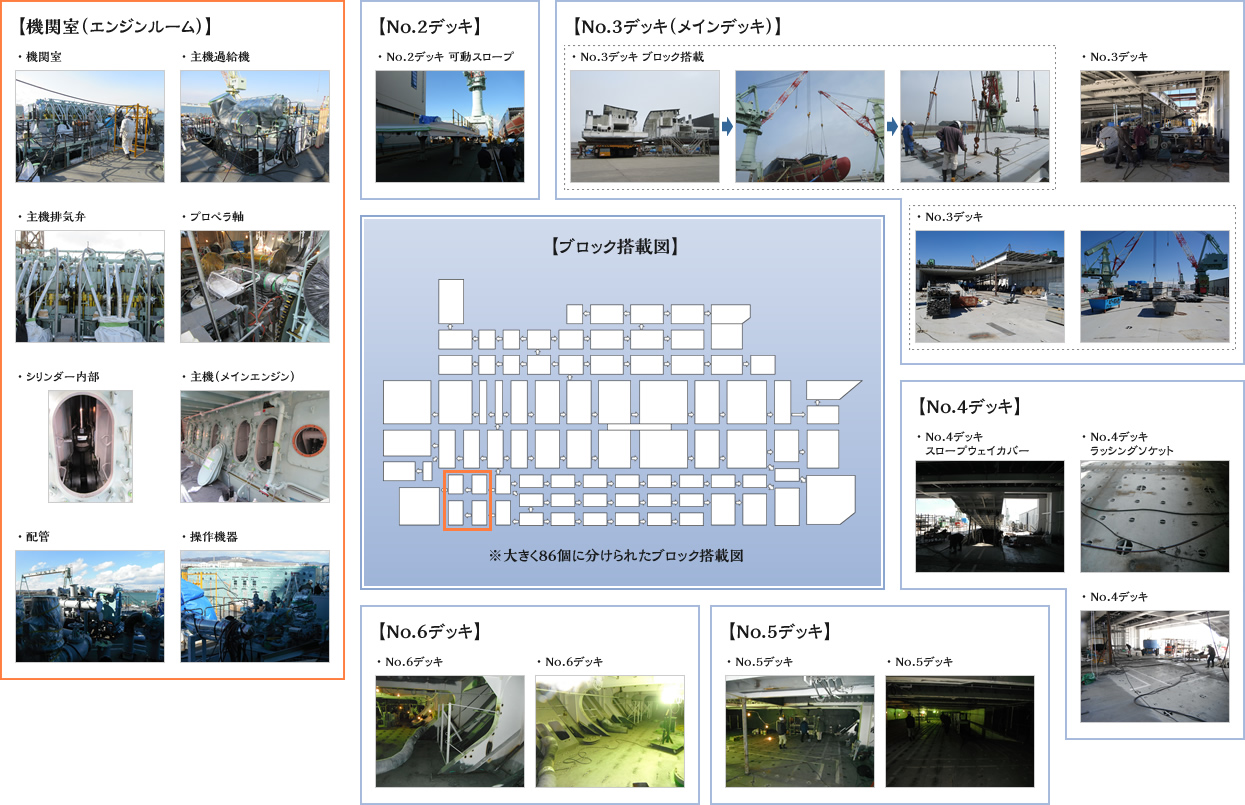
Task: Open No.3 deck photo with blue container
Action: [1155, 286]
